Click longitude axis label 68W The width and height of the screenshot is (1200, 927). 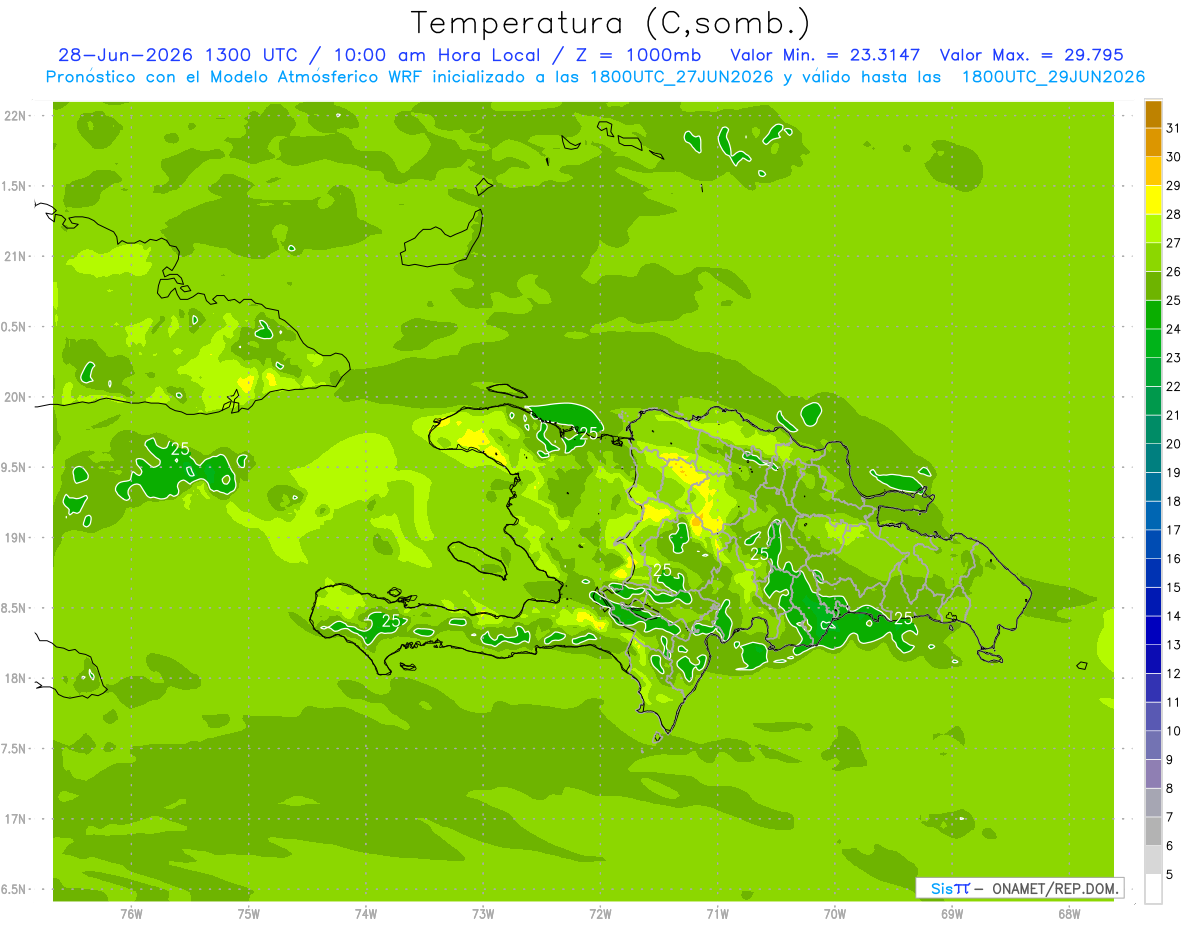[x=1069, y=913]
